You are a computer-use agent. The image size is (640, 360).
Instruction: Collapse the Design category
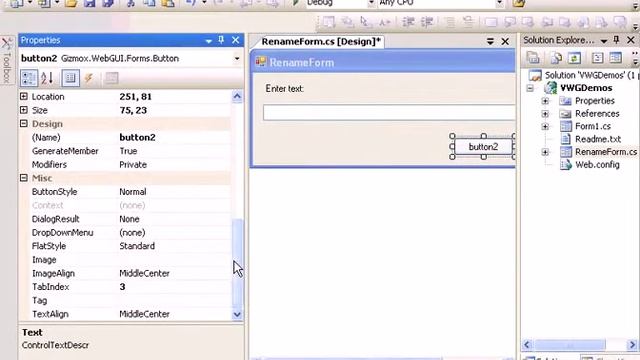[24, 124]
